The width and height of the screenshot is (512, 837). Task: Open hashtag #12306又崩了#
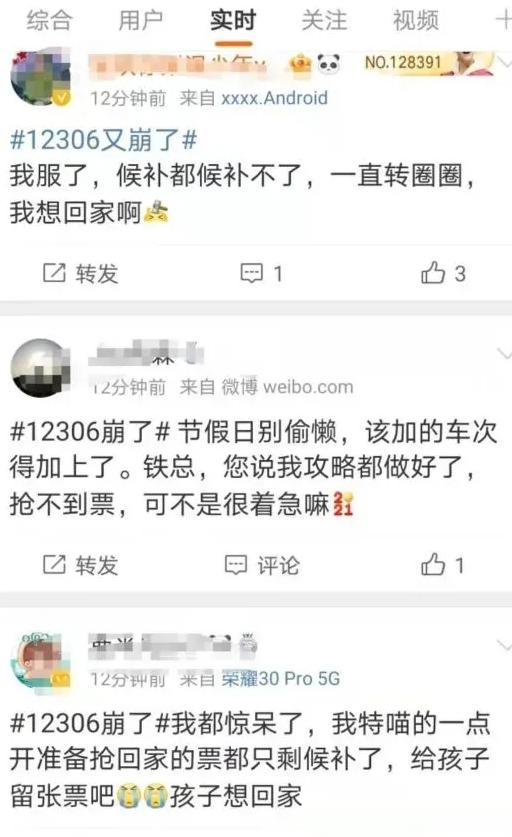(x=104, y=140)
